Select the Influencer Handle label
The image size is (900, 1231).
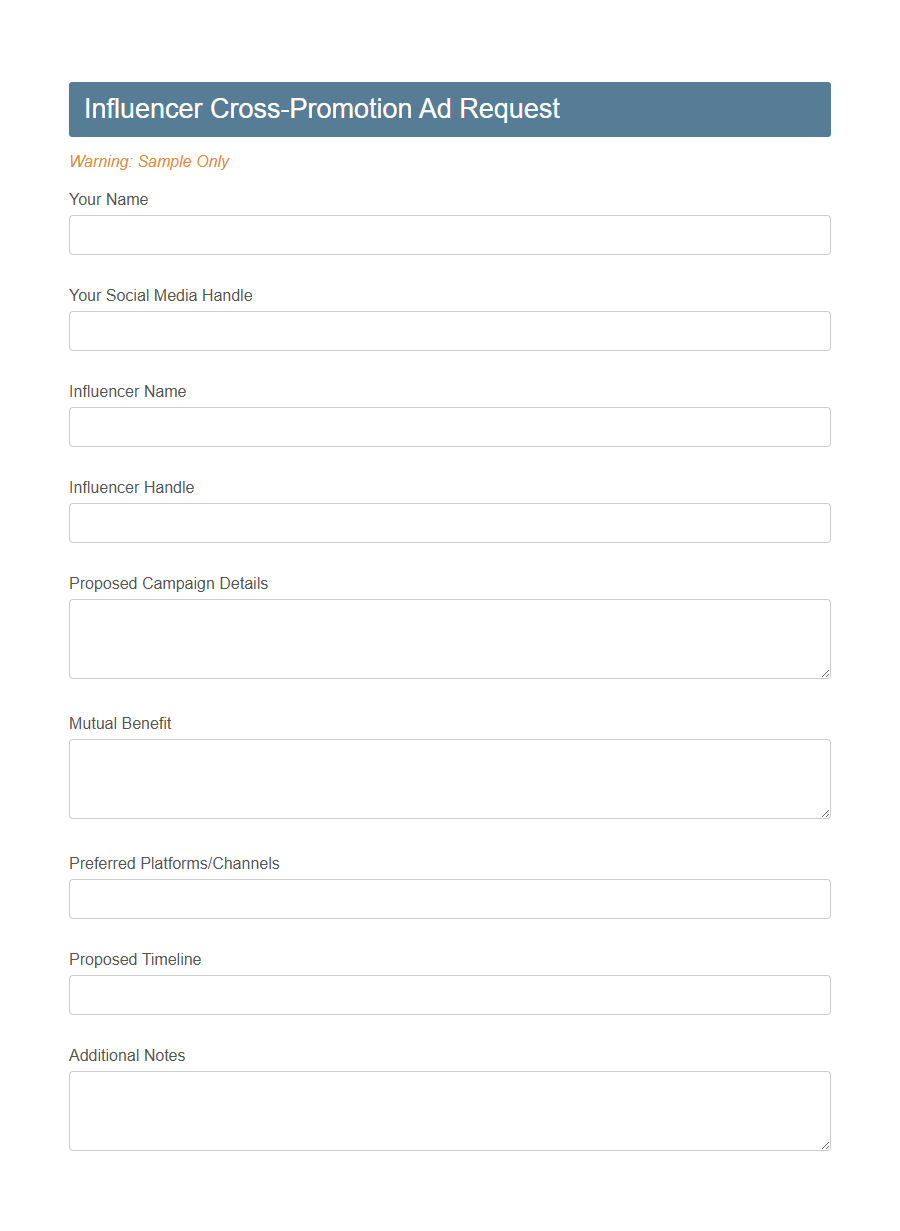point(131,487)
